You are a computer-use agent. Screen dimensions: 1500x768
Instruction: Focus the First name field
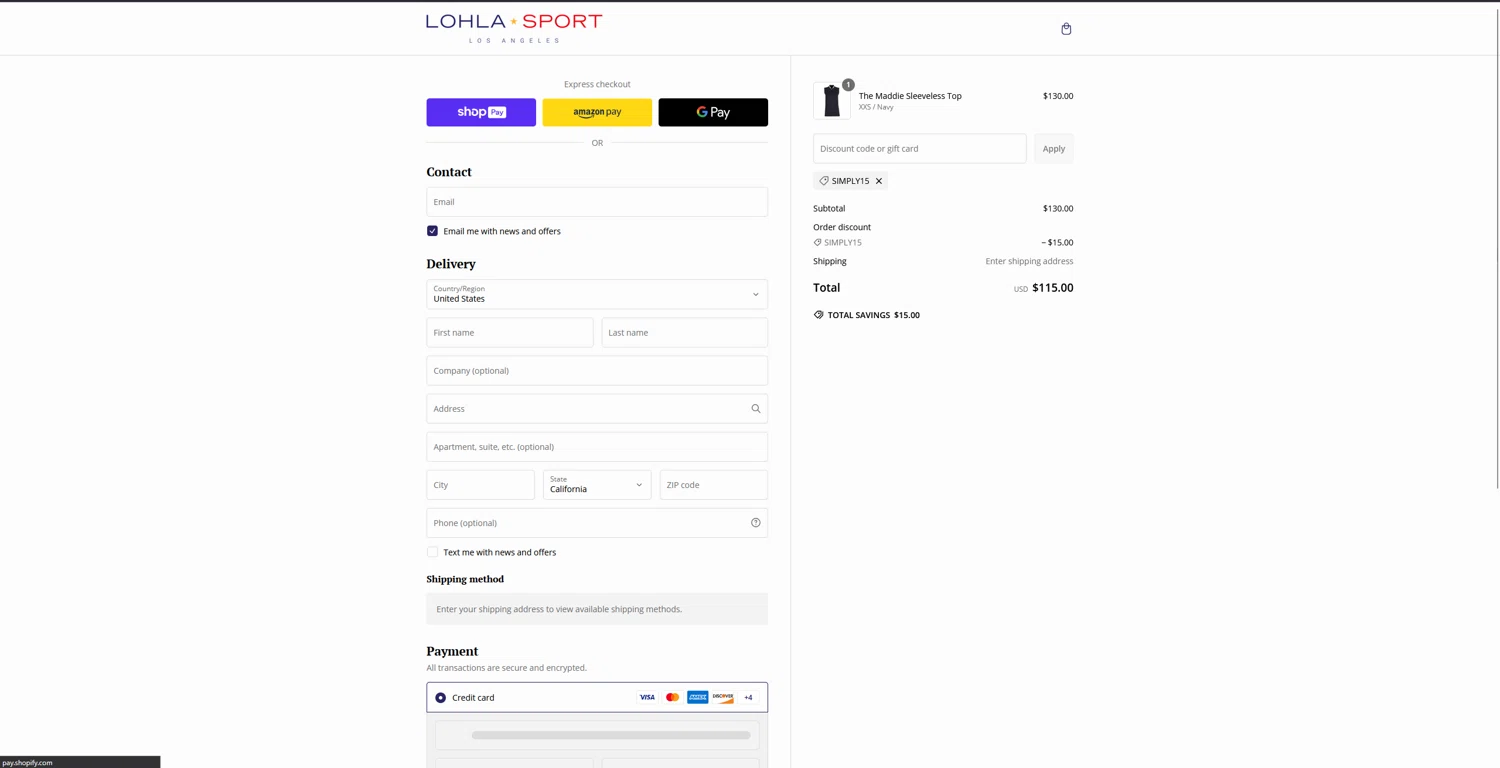[510, 333]
